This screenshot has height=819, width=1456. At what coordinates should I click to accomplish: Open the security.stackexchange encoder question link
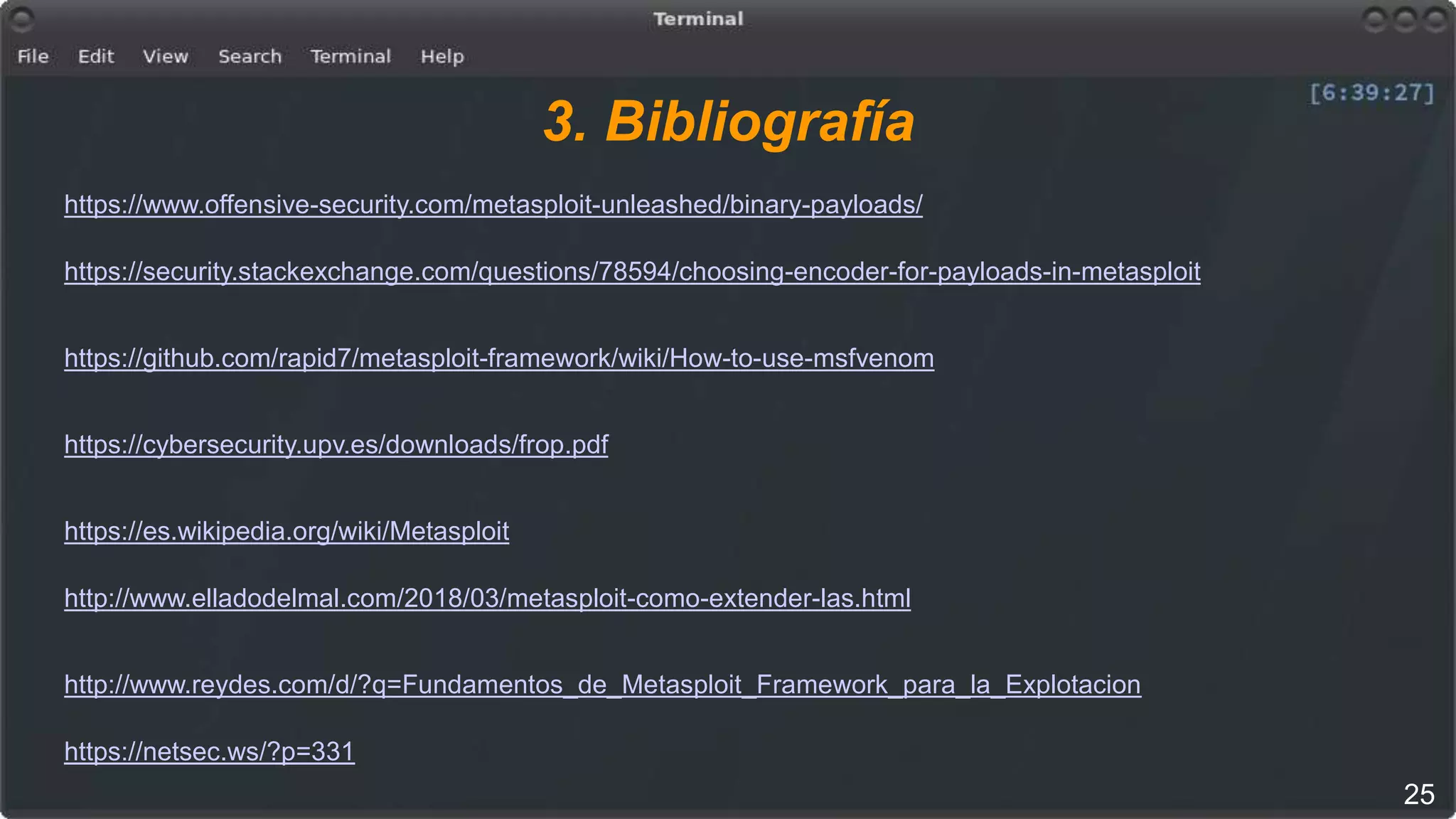(632, 272)
